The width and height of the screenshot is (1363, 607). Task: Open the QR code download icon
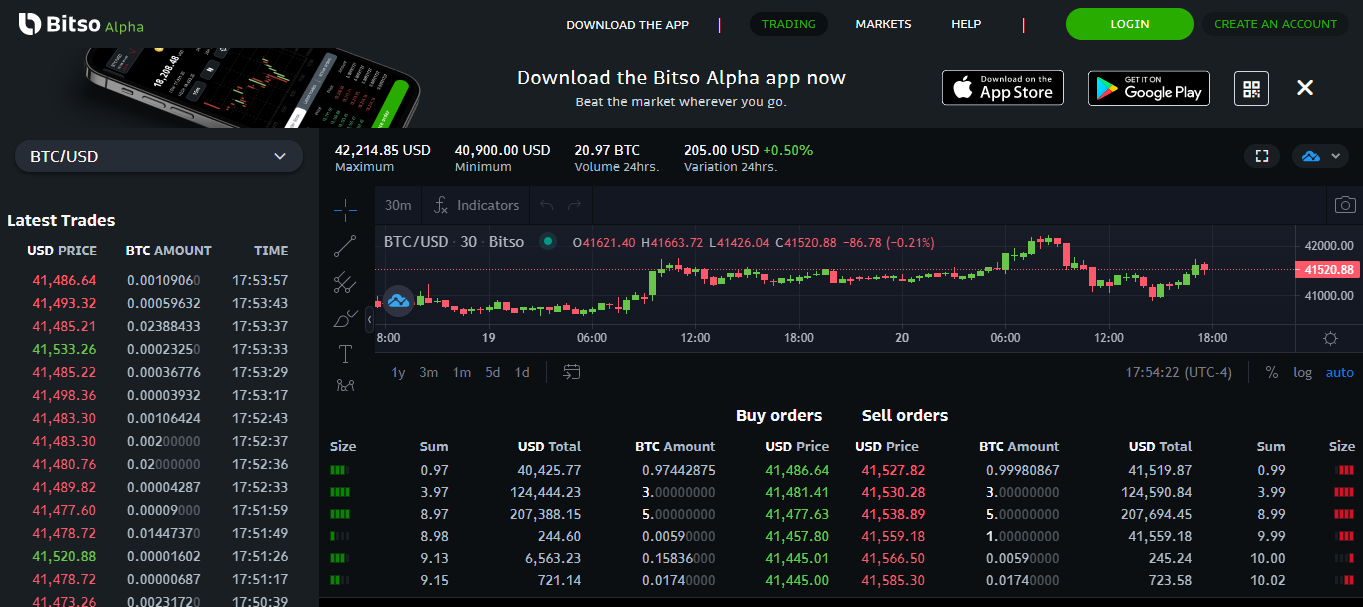[1251, 88]
